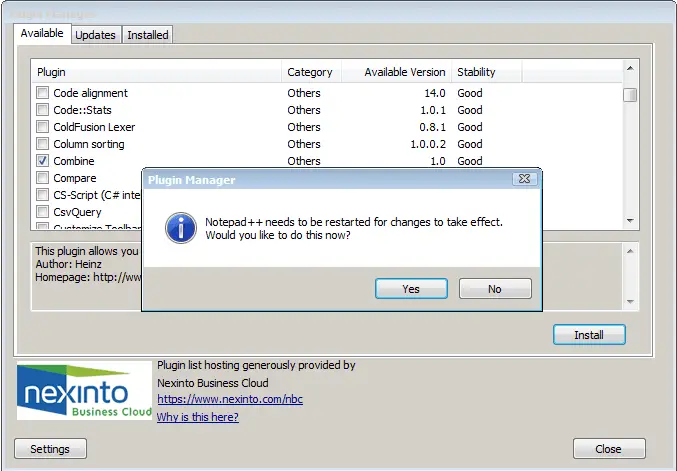Open the nexinto.com/nbc link
677x471 pixels.
[x=230, y=399]
